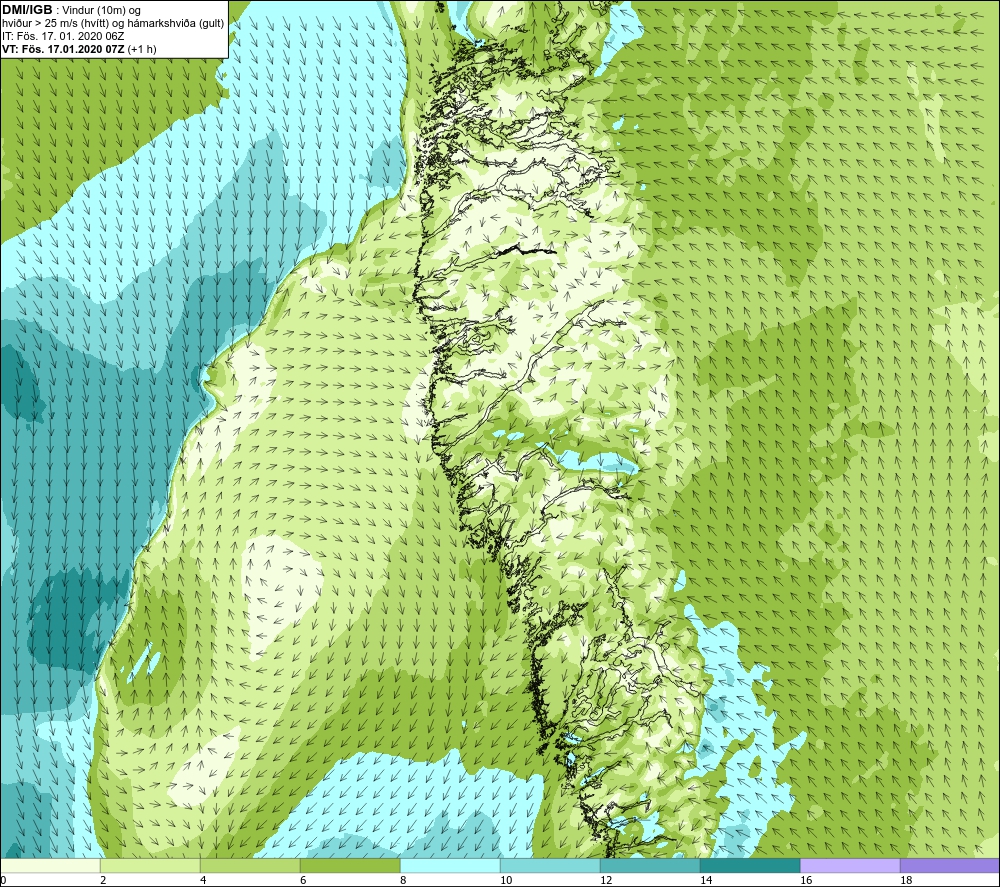Image resolution: width=1000 pixels, height=887 pixels.
Task: Click the purple legend swatch after 18
Action: 950,866
